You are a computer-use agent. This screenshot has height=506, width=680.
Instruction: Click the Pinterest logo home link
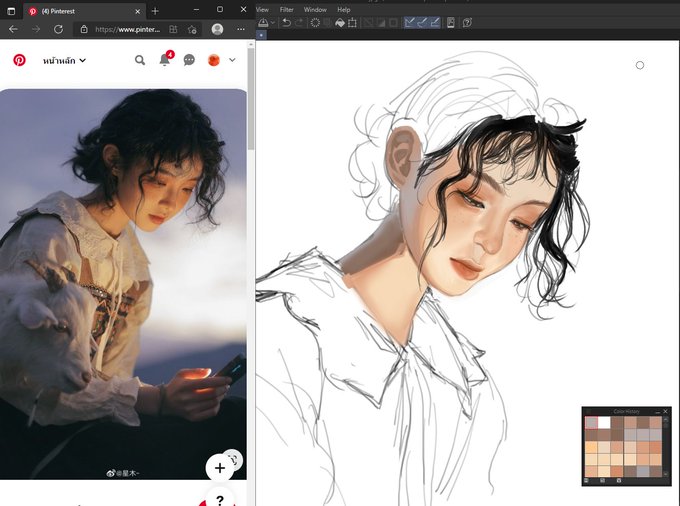click(19, 60)
